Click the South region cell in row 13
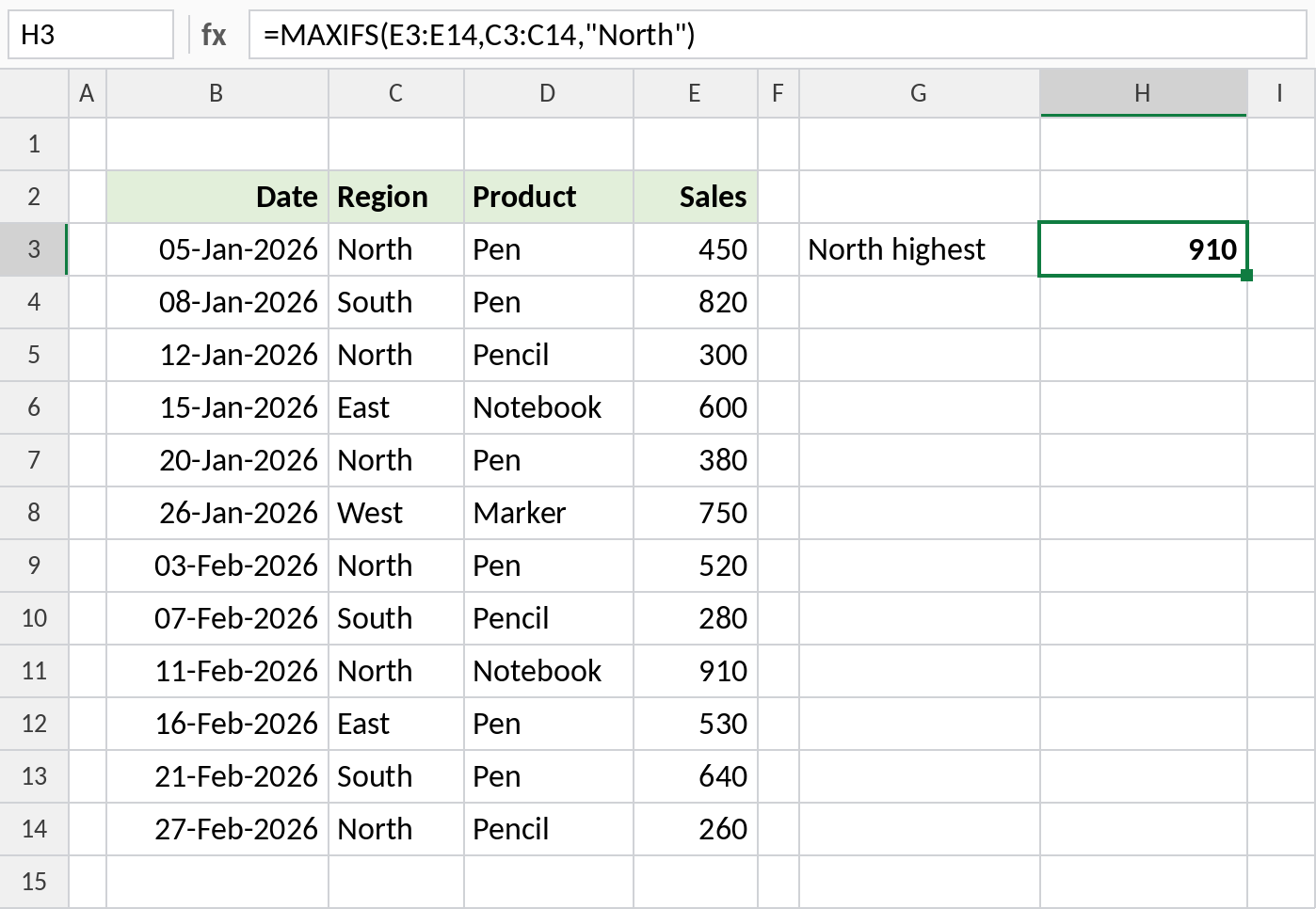 point(396,776)
